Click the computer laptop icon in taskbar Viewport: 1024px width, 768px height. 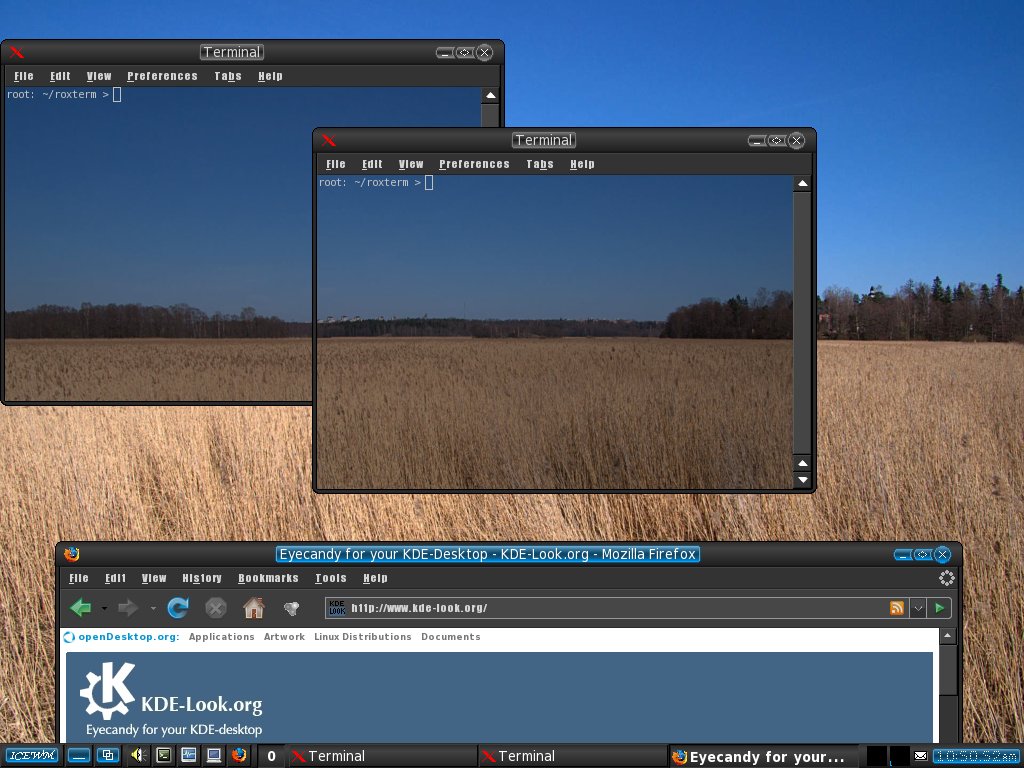click(214, 756)
